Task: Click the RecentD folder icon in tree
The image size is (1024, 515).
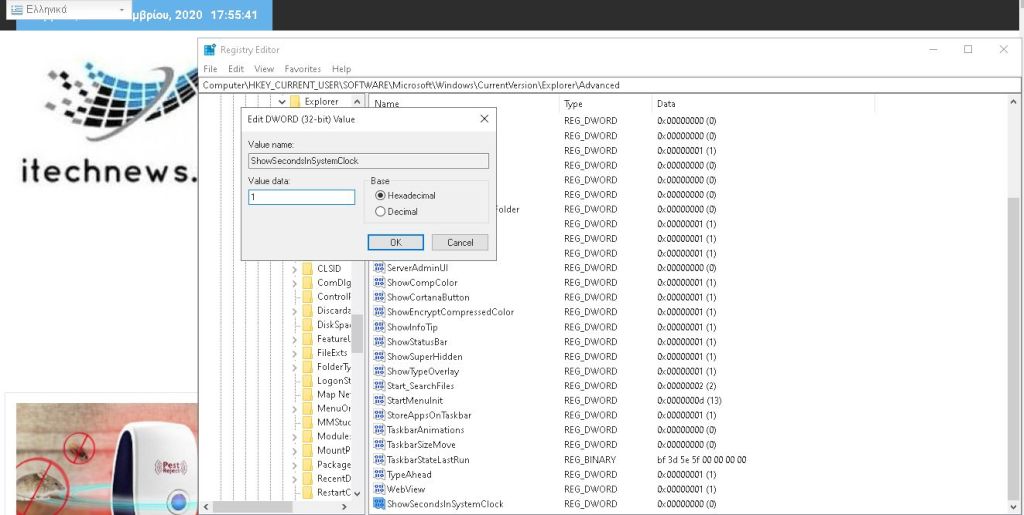Action: [308, 478]
